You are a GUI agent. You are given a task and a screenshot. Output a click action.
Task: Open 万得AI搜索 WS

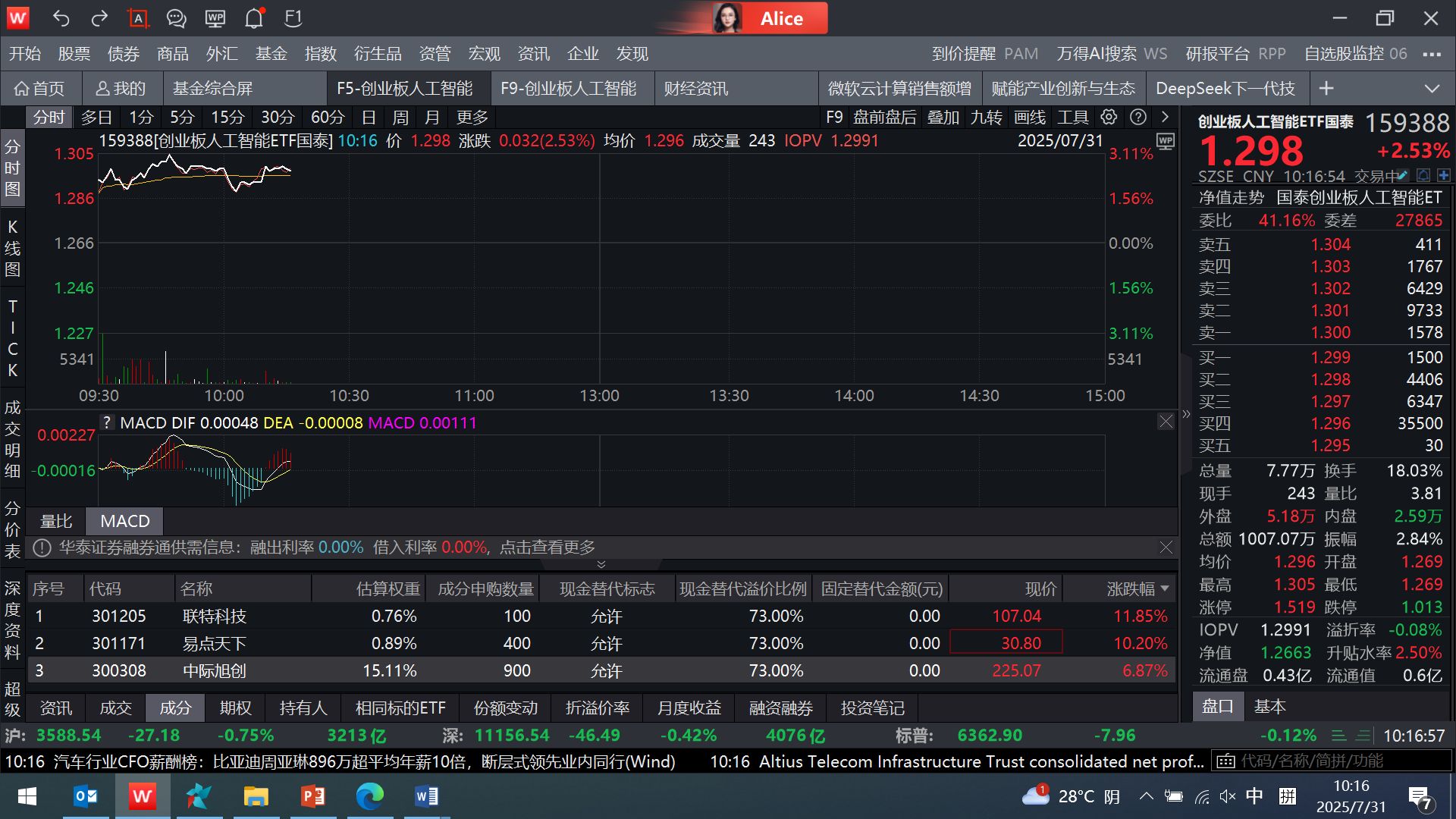[1112, 54]
